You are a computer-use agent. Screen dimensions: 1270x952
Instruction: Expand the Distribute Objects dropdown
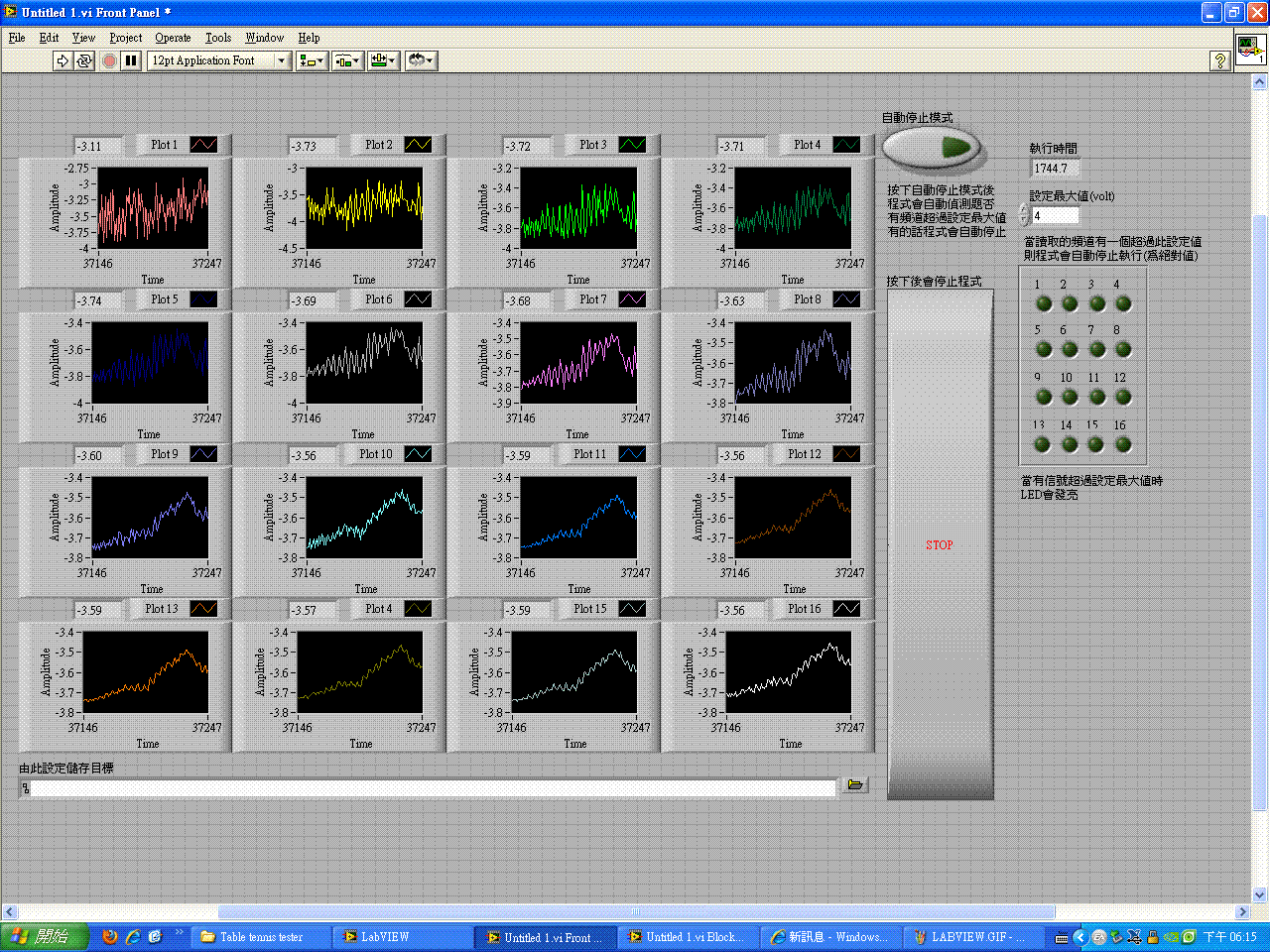coord(347,60)
